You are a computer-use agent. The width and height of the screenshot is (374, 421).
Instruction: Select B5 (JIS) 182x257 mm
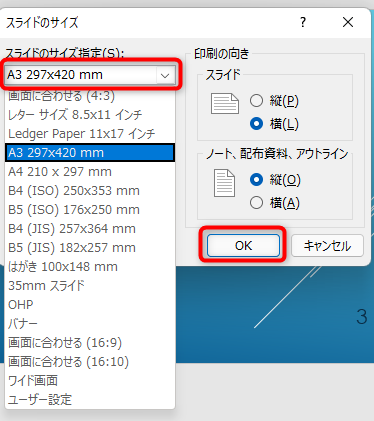(90, 248)
